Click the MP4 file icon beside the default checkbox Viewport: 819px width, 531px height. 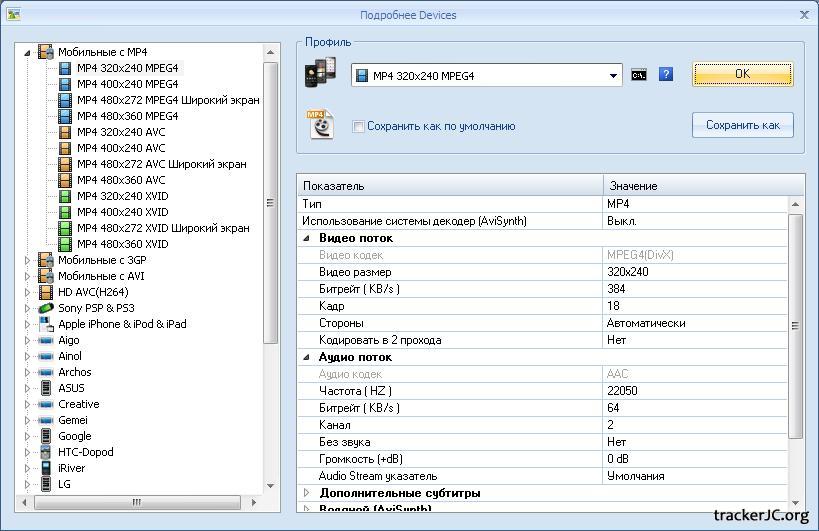320,125
